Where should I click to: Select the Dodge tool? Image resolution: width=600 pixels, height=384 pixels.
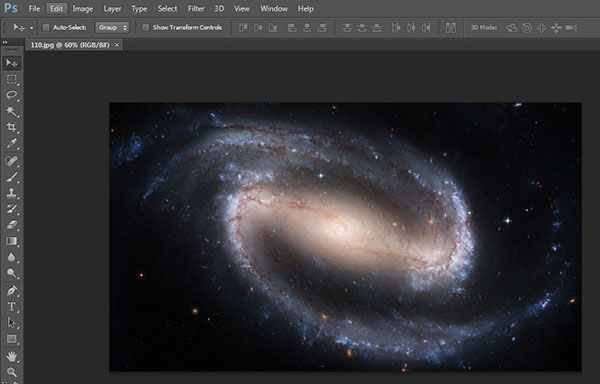[x=11, y=273]
